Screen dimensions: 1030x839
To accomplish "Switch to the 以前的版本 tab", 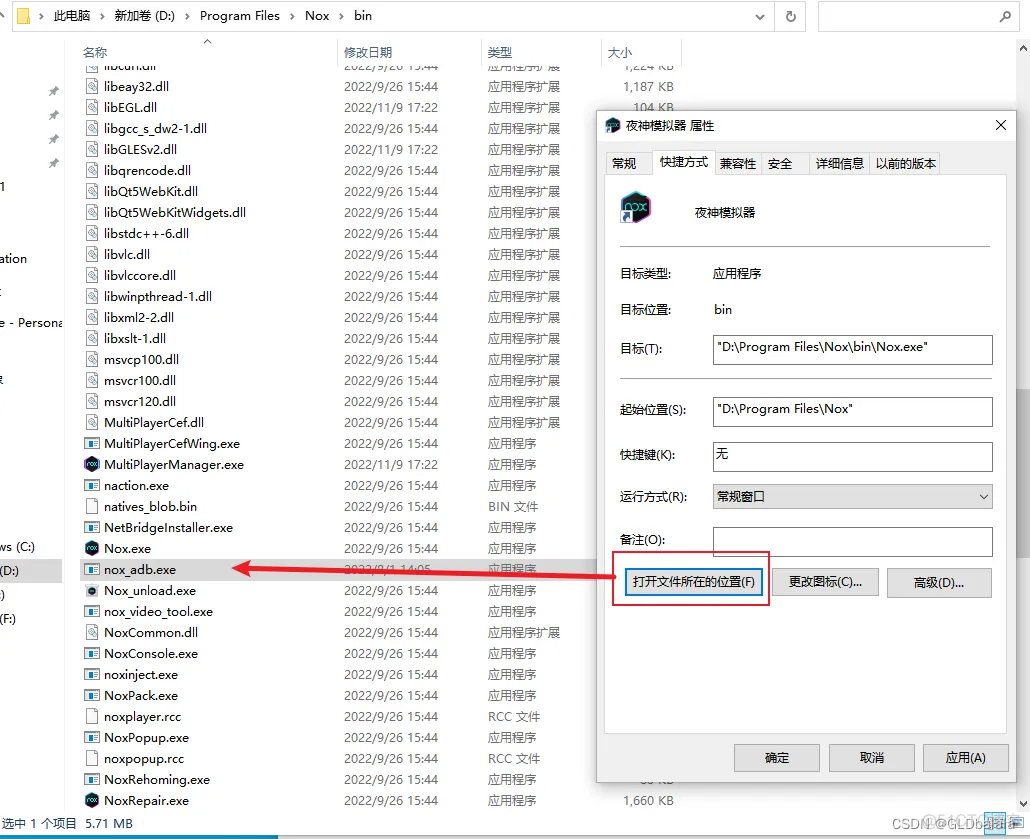I will point(905,164).
